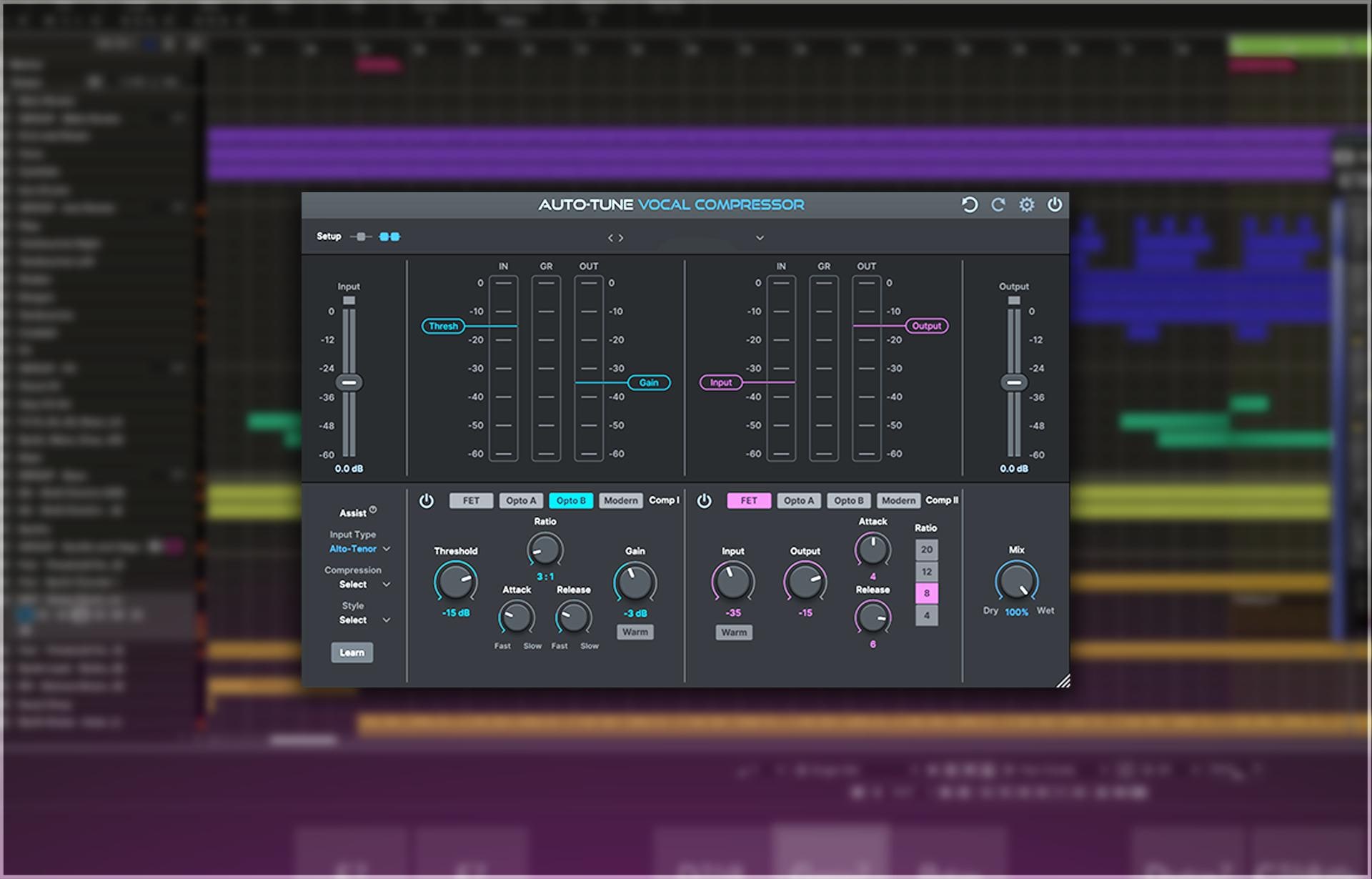Click the redo arrow icon in the header
Viewport: 1372px width, 879px height.
point(998,205)
